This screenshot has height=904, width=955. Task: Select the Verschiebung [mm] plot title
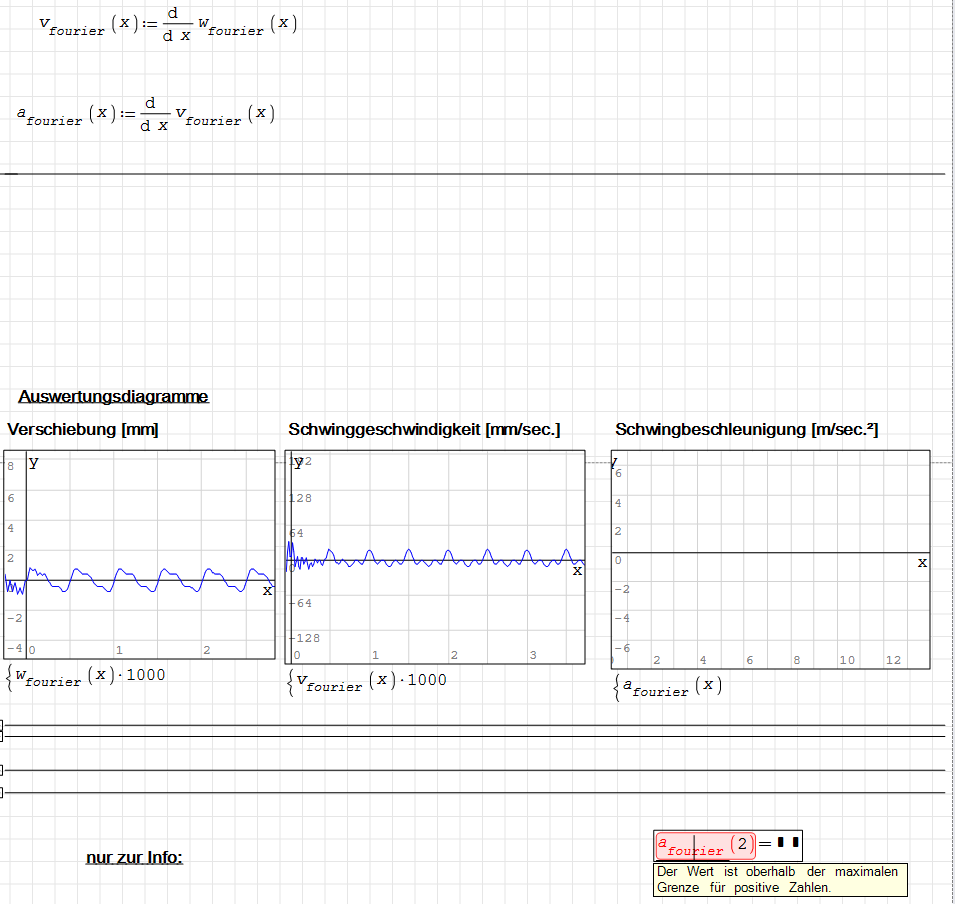83,430
